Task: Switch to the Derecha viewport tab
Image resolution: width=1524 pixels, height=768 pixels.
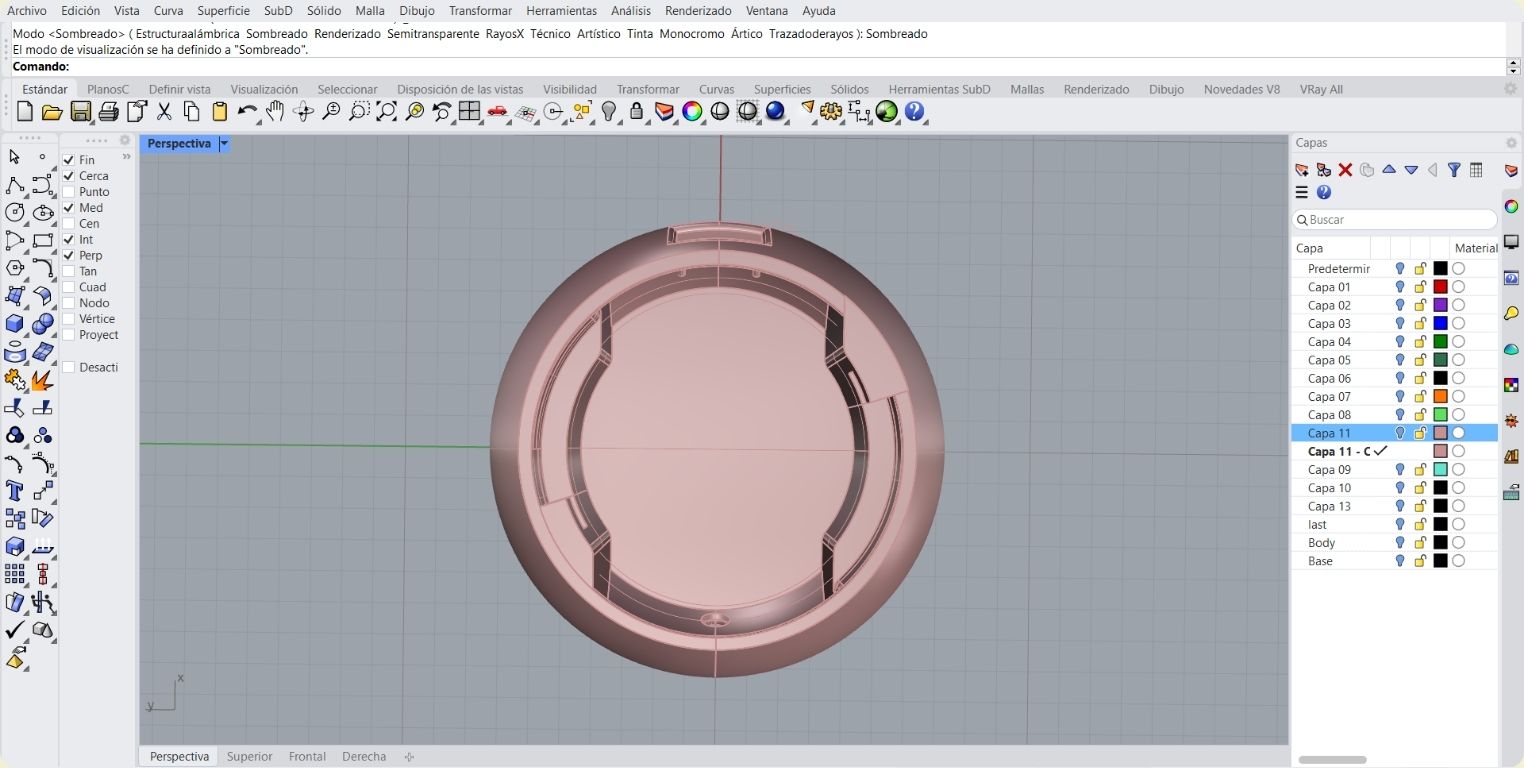Action: [x=364, y=757]
